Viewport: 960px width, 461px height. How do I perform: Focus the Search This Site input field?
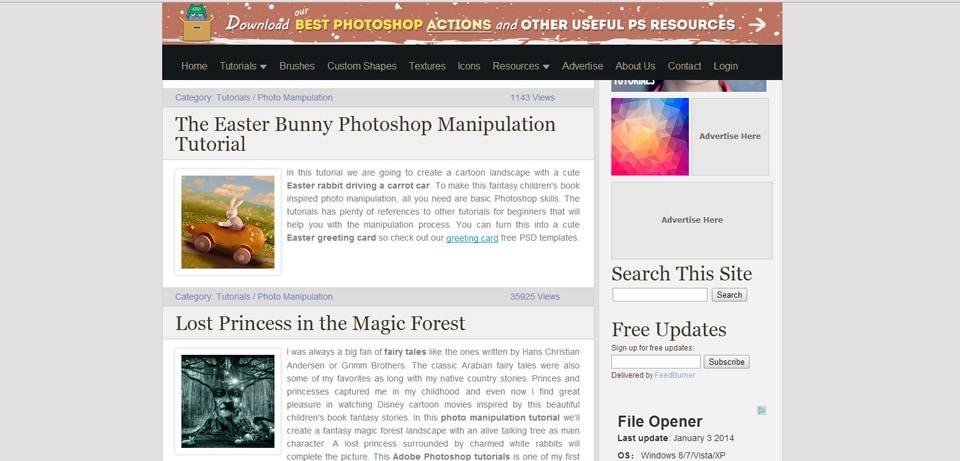pyautogui.click(x=660, y=294)
